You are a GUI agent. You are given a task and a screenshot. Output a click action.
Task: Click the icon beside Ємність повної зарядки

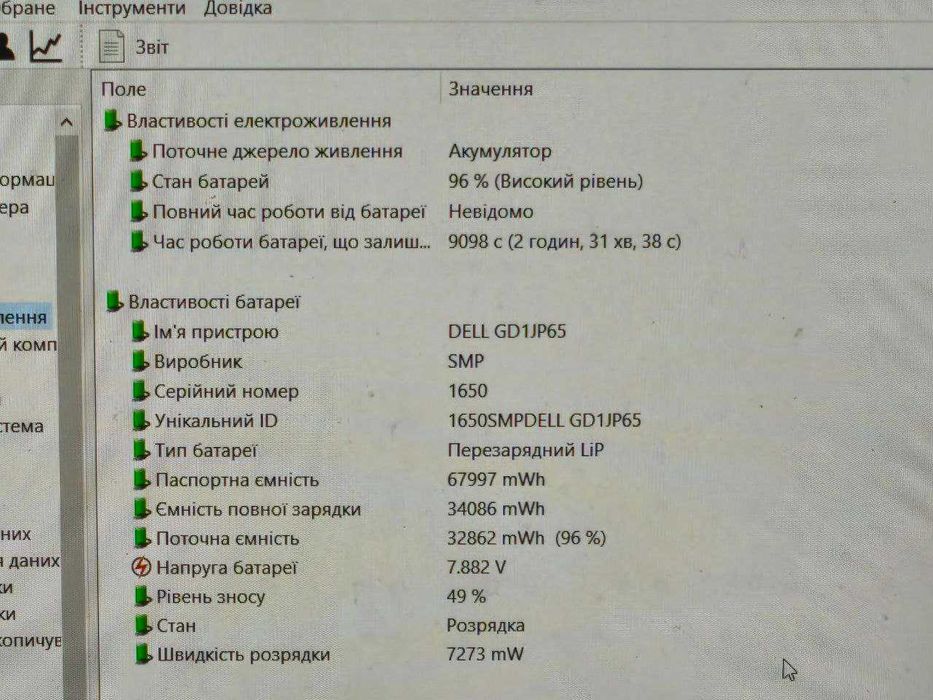[142, 509]
